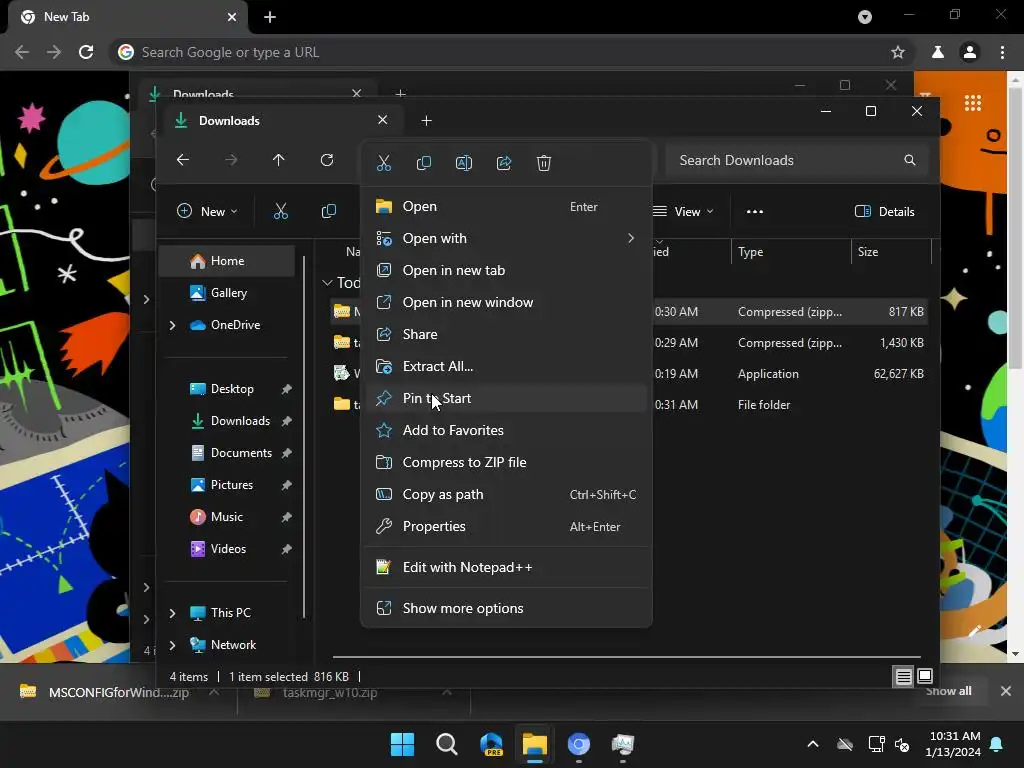Click the Share icon atop the context menu
The height and width of the screenshot is (768, 1024).
coord(504,163)
